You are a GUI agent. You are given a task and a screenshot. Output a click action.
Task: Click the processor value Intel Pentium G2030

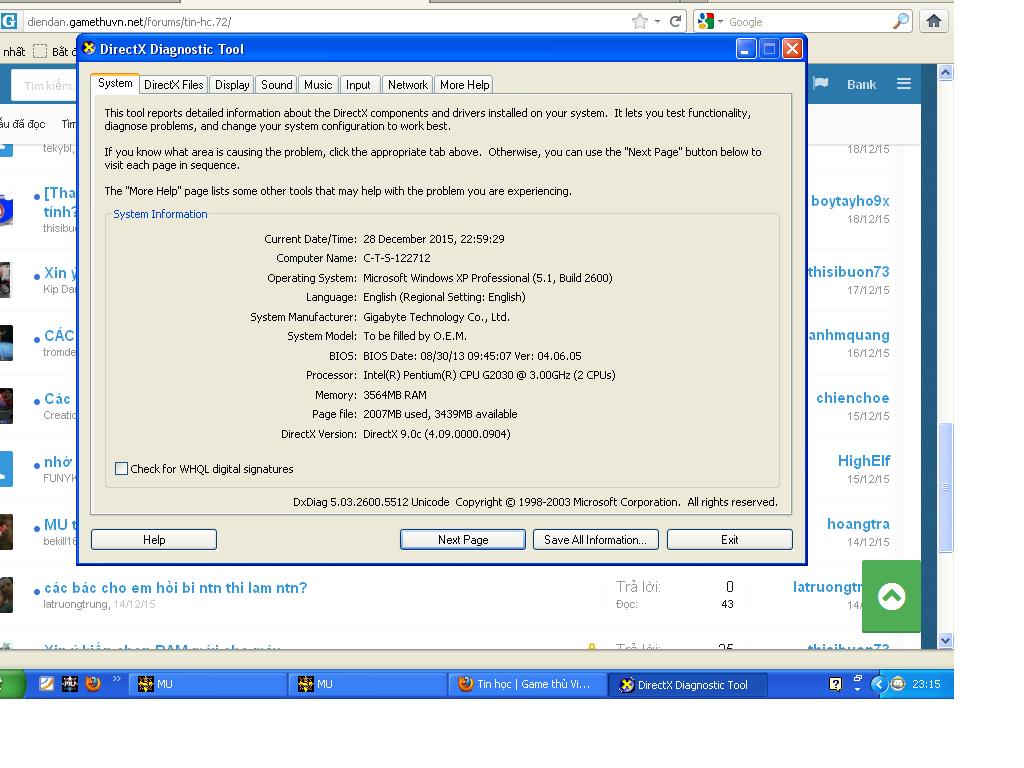pyautogui.click(x=489, y=375)
